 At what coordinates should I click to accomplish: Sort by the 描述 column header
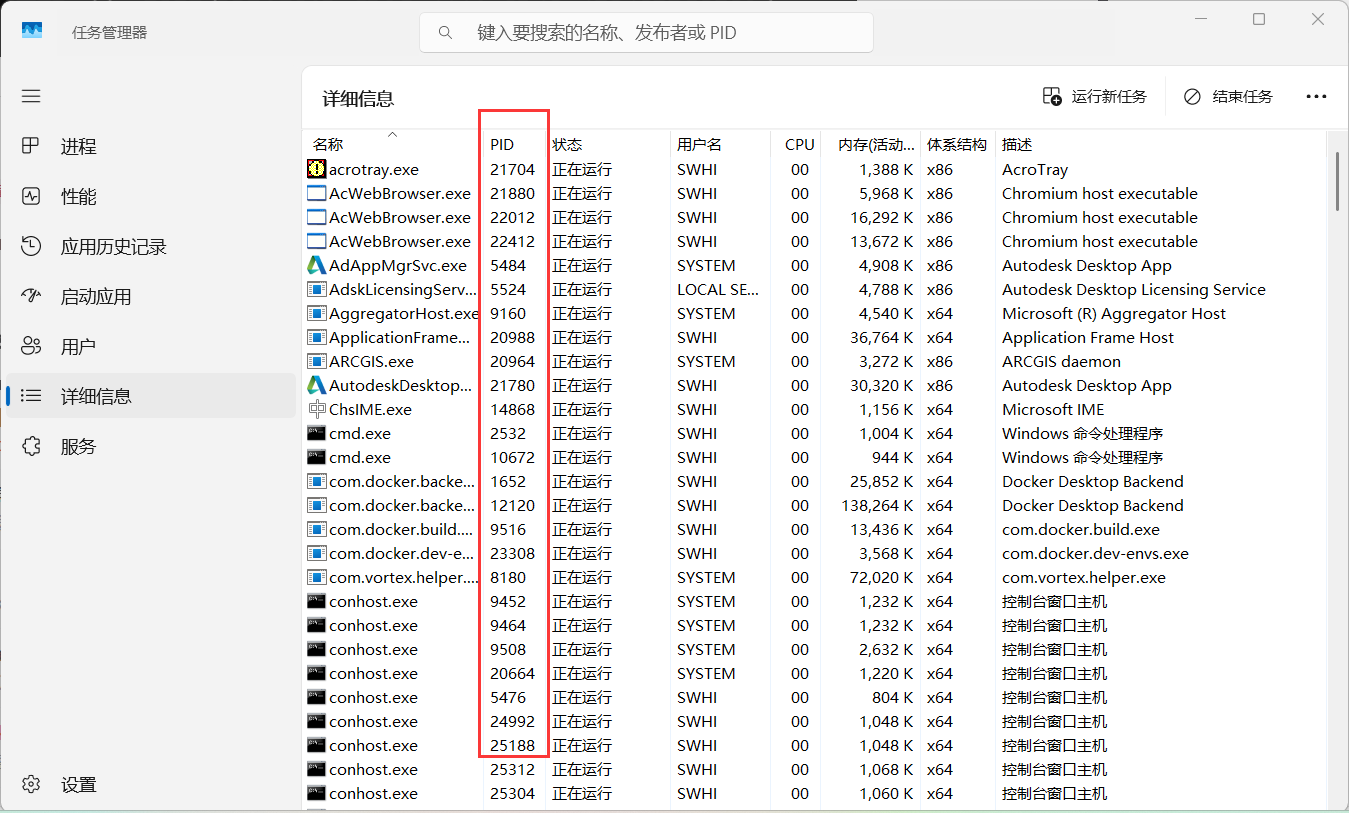(x=1160, y=144)
